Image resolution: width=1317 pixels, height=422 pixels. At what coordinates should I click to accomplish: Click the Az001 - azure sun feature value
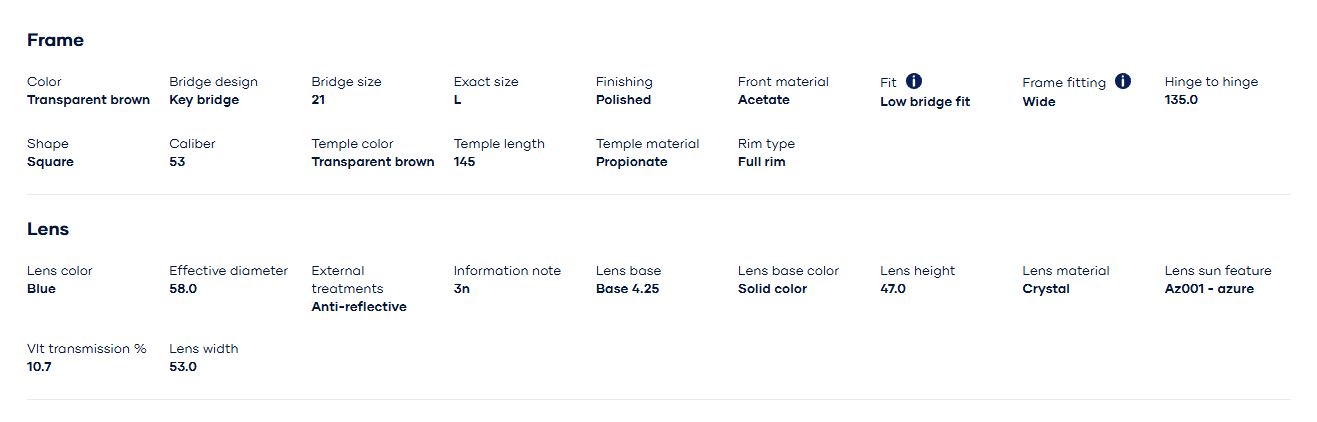click(x=1209, y=289)
